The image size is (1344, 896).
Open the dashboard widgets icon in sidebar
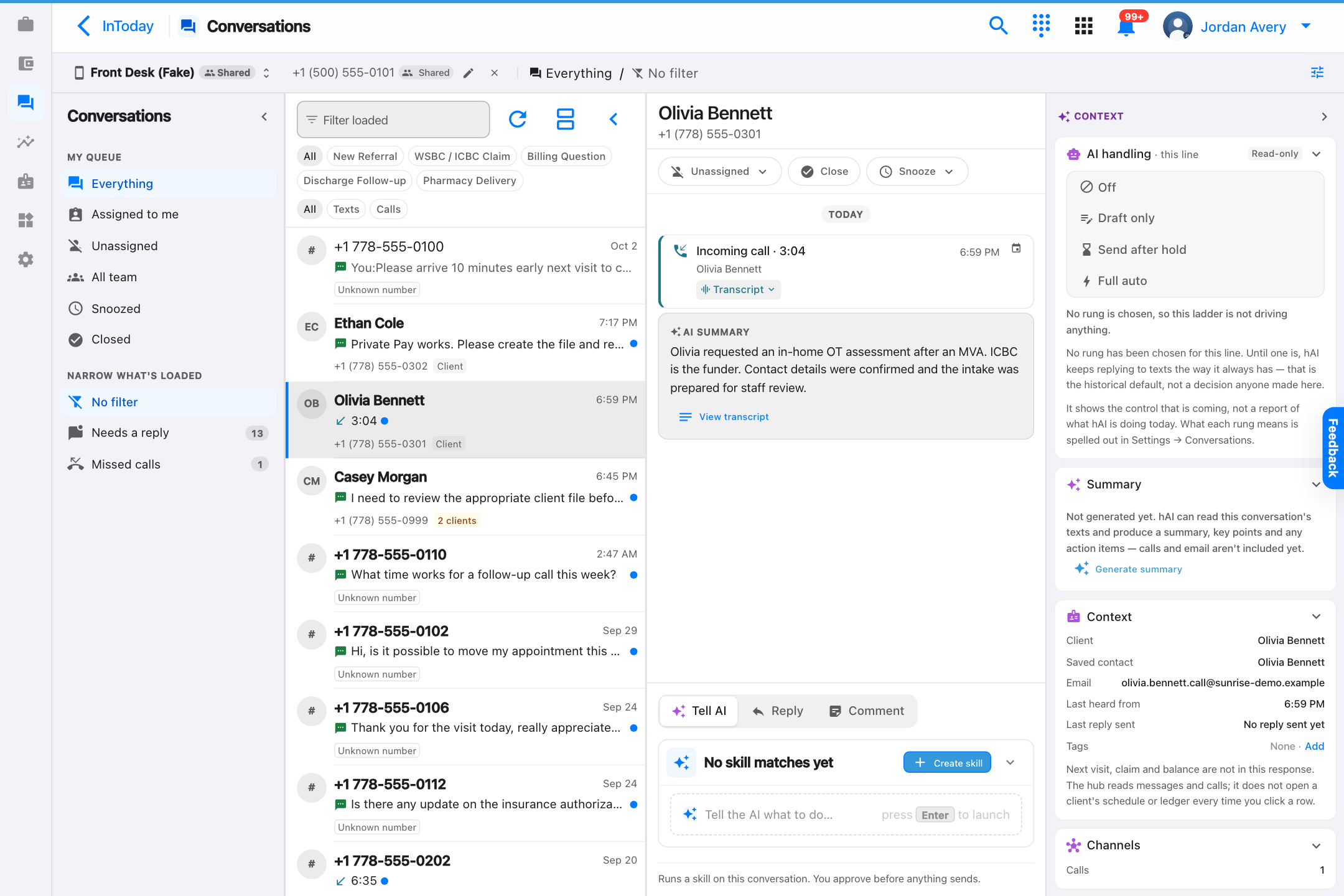pyautogui.click(x=26, y=220)
